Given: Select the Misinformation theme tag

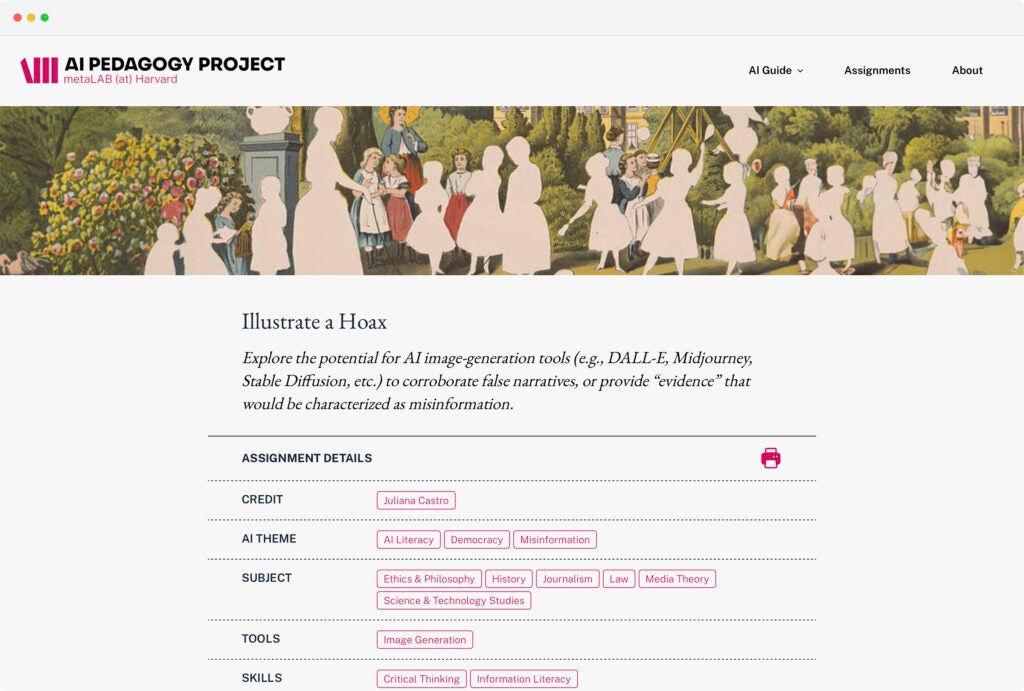Looking at the screenshot, I should coord(554,540).
